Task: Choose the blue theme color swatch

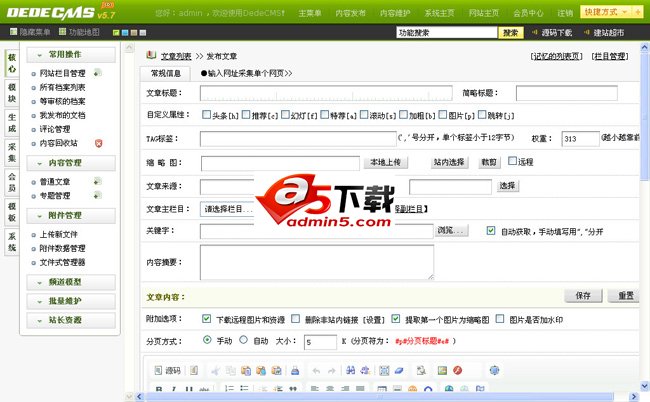Action: click(125, 32)
